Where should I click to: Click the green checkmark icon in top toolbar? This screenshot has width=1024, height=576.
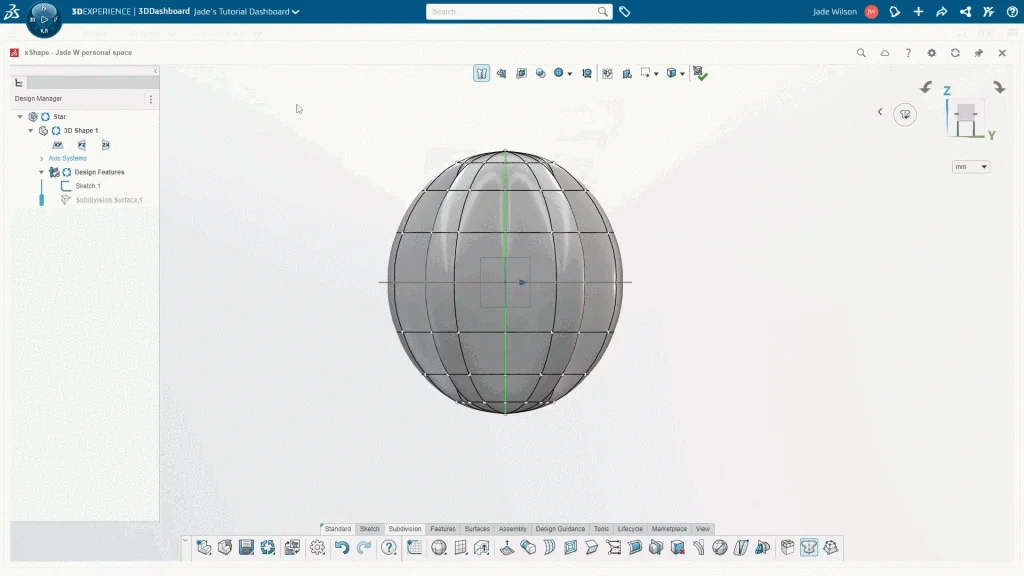[700, 73]
